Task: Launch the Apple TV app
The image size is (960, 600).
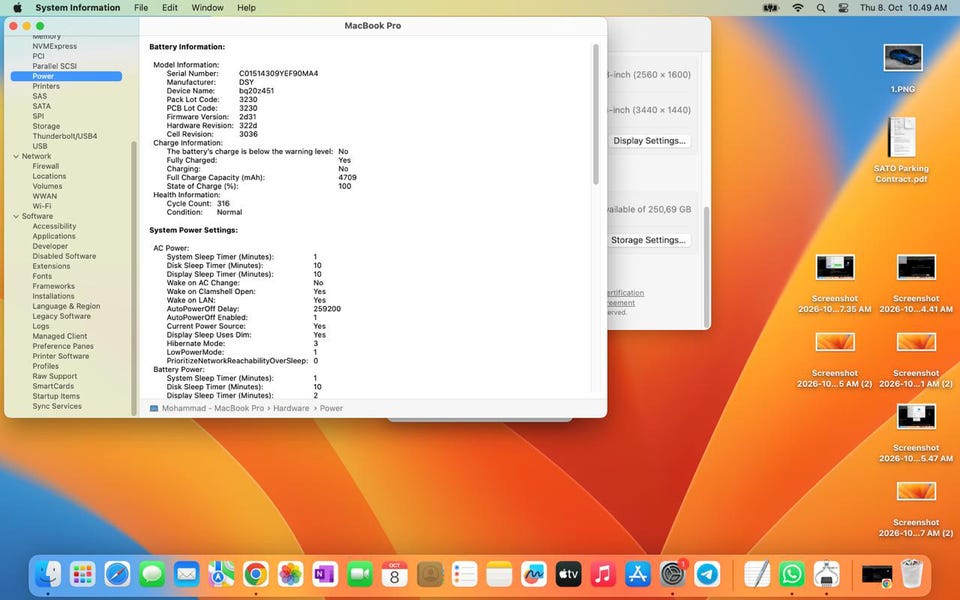Action: tap(568, 574)
